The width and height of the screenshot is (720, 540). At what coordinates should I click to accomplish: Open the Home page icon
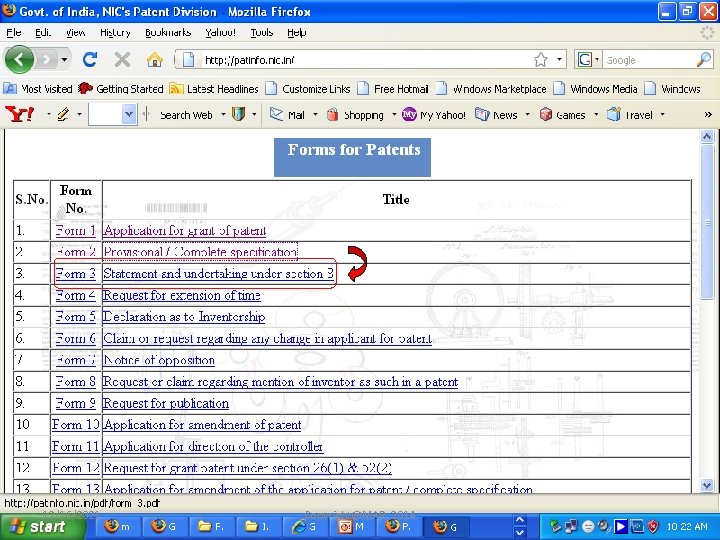click(x=155, y=59)
